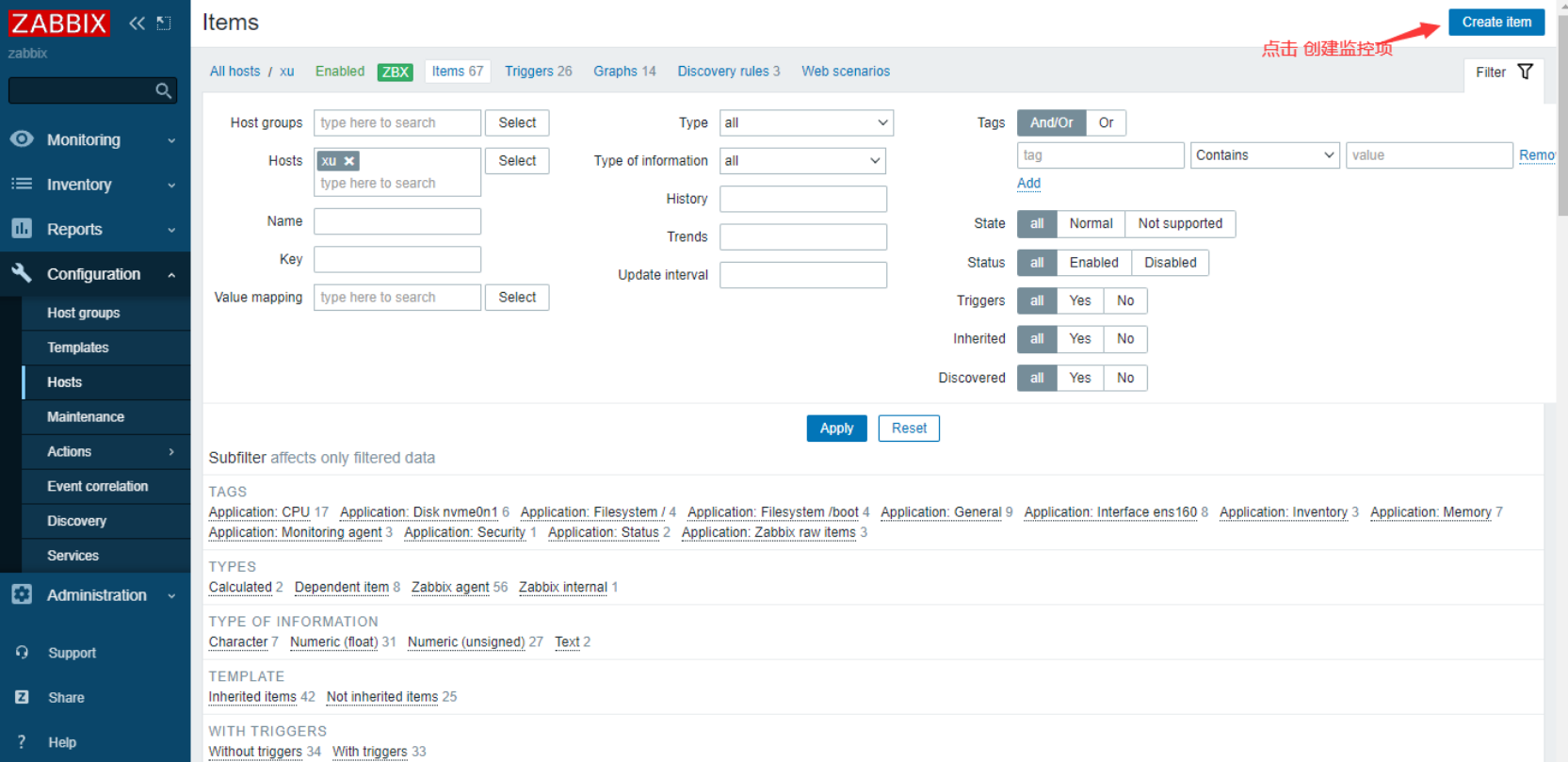Image resolution: width=1568 pixels, height=762 pixels.
Task: Filter by Zabbix agent type
Action: point(450,587)
